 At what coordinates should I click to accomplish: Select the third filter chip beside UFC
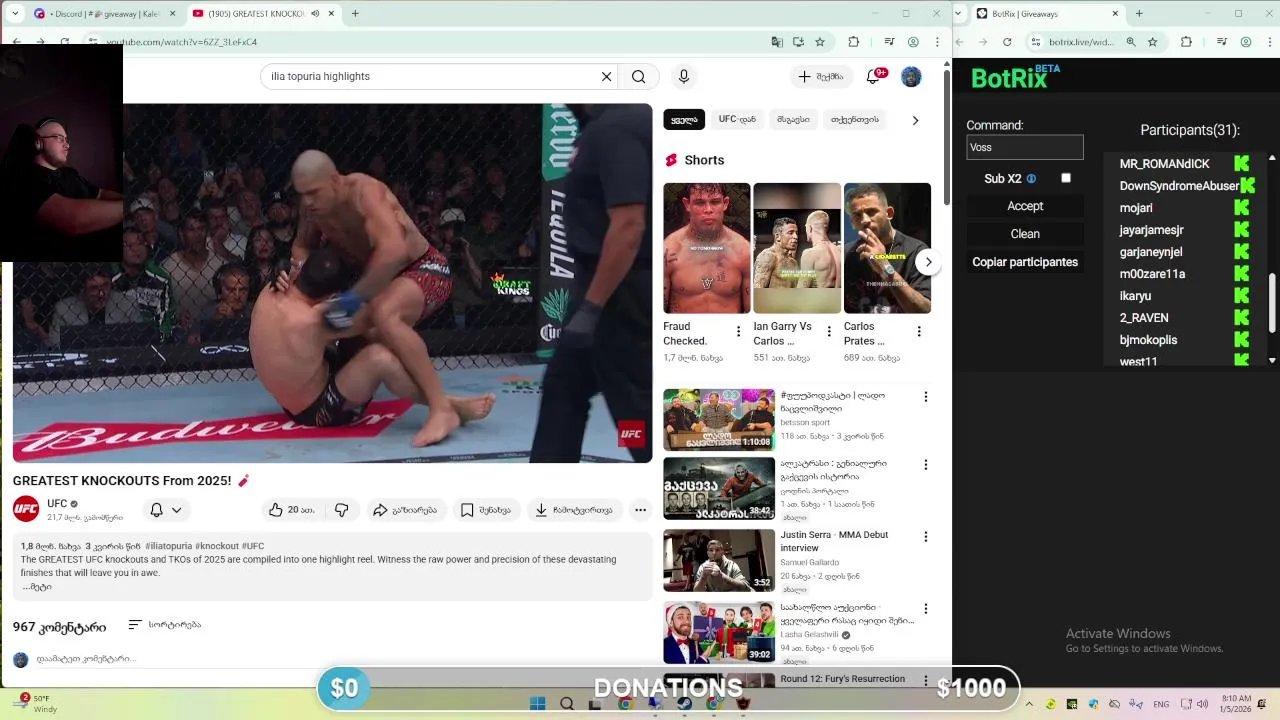[x=793, y=120]
